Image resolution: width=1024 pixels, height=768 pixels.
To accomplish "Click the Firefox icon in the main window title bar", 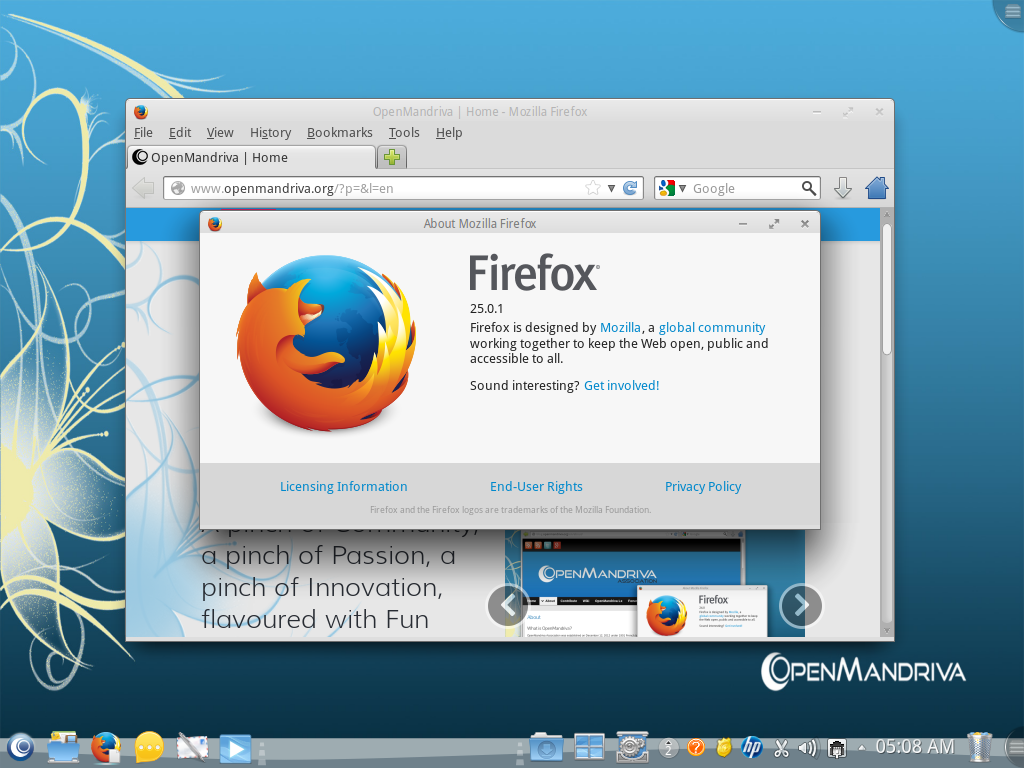I will coord(140,112).
